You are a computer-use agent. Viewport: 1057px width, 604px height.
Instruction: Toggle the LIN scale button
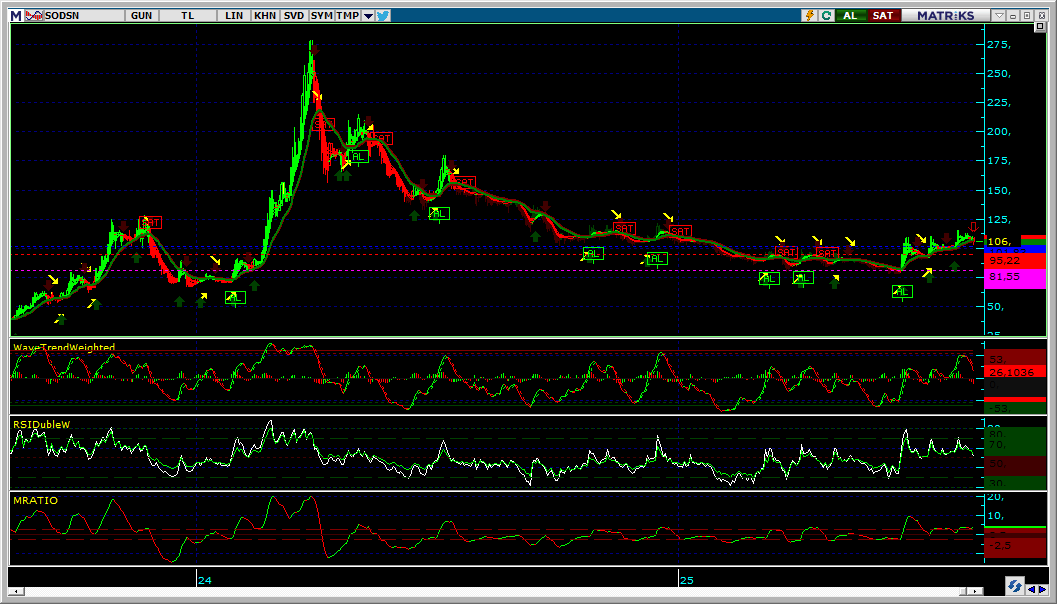(x=234, y=16)
